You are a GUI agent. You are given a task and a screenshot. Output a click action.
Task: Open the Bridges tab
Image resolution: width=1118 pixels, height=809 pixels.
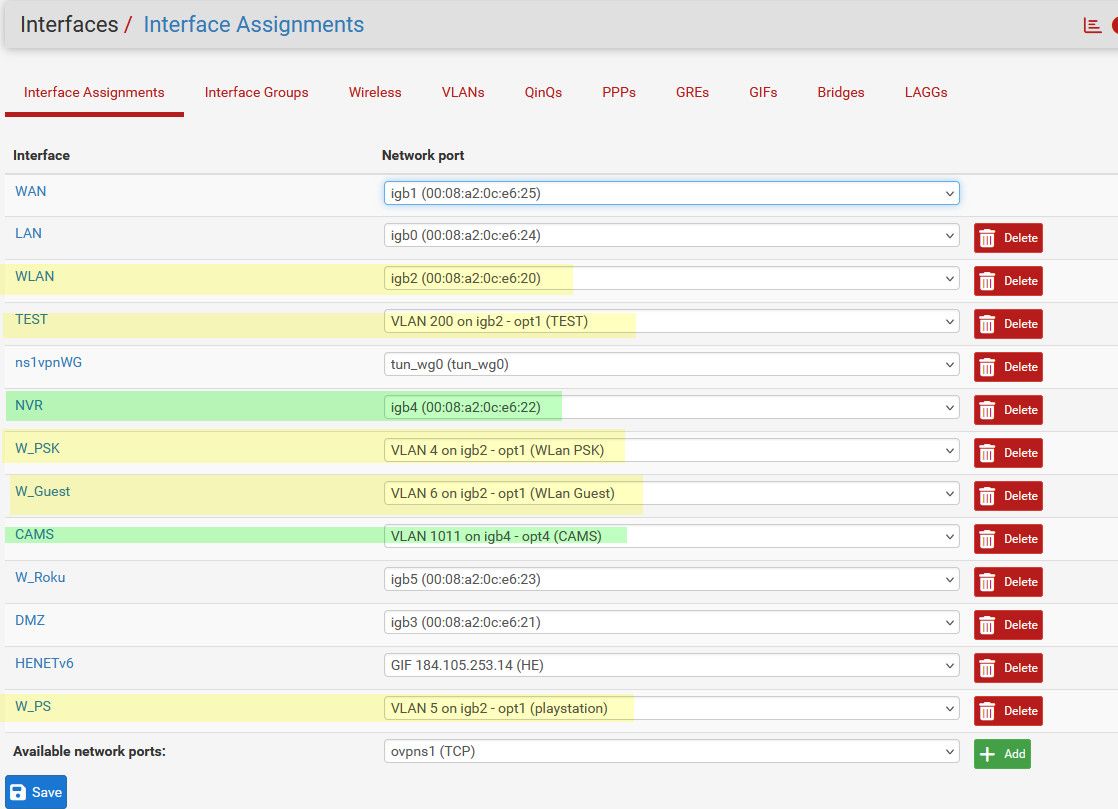(x=840, y=92)
